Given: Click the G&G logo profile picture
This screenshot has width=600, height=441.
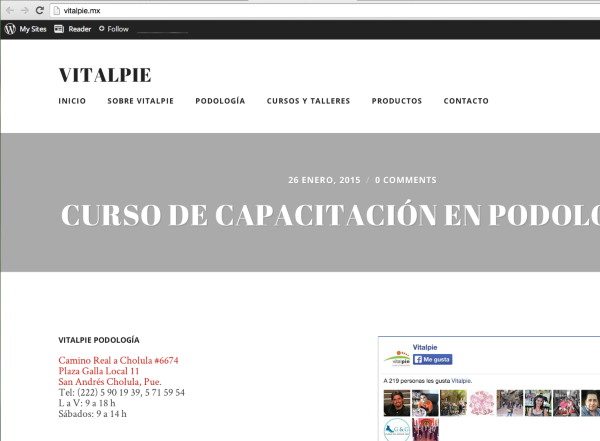Looking at the screenshot, I should point(397,430).
